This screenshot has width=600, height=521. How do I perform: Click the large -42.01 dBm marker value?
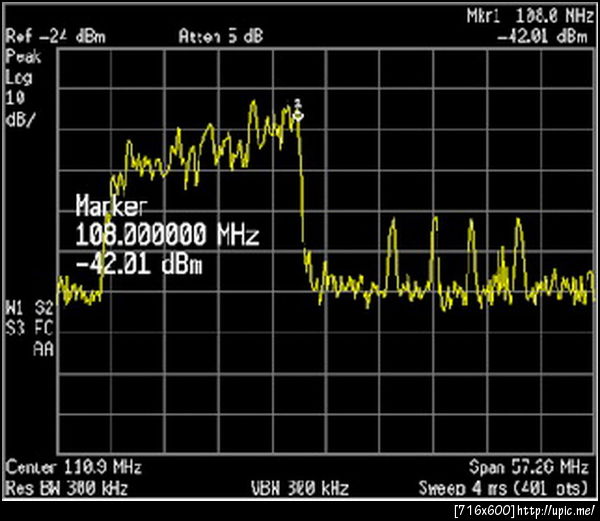(x=139, y=264)
